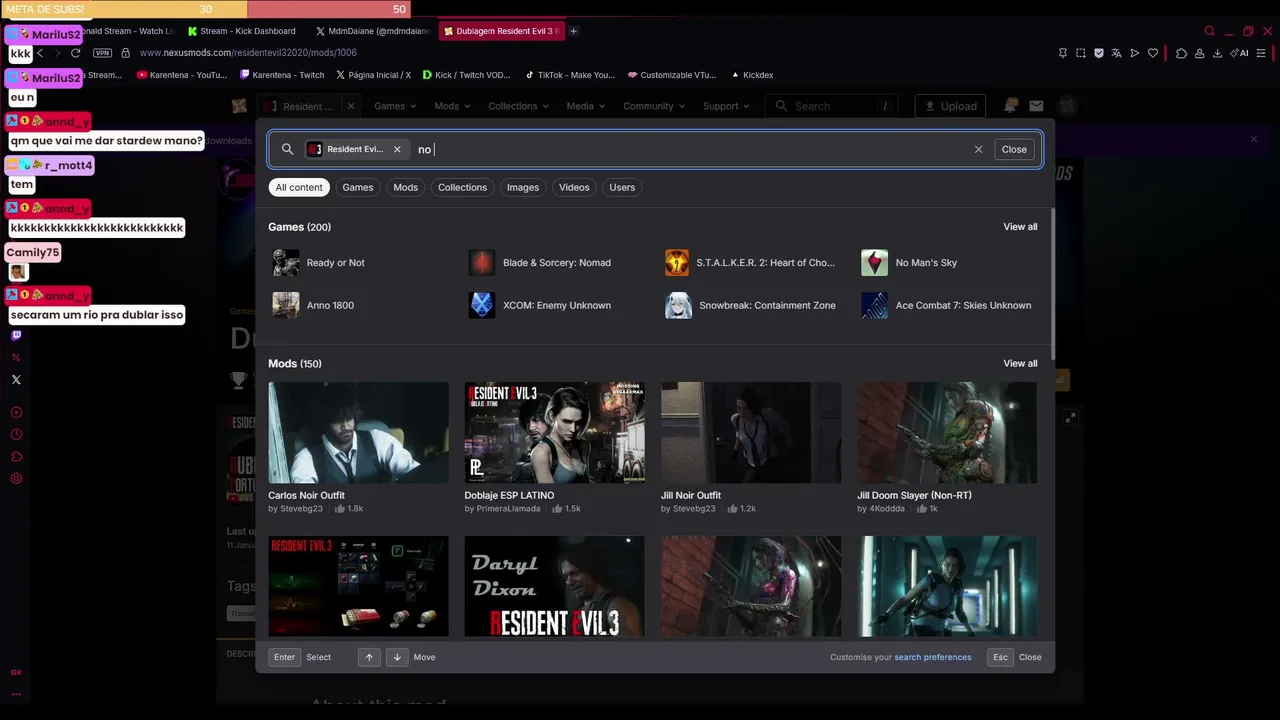
Task: Filter search results by Users
Action: (x=622, y=187)
